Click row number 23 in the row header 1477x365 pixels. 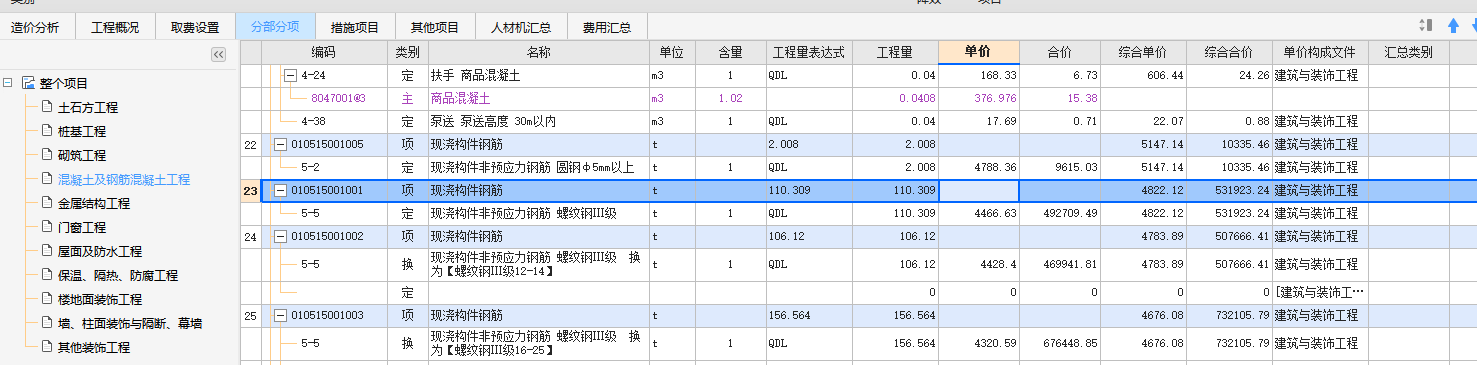pos(250,190)
